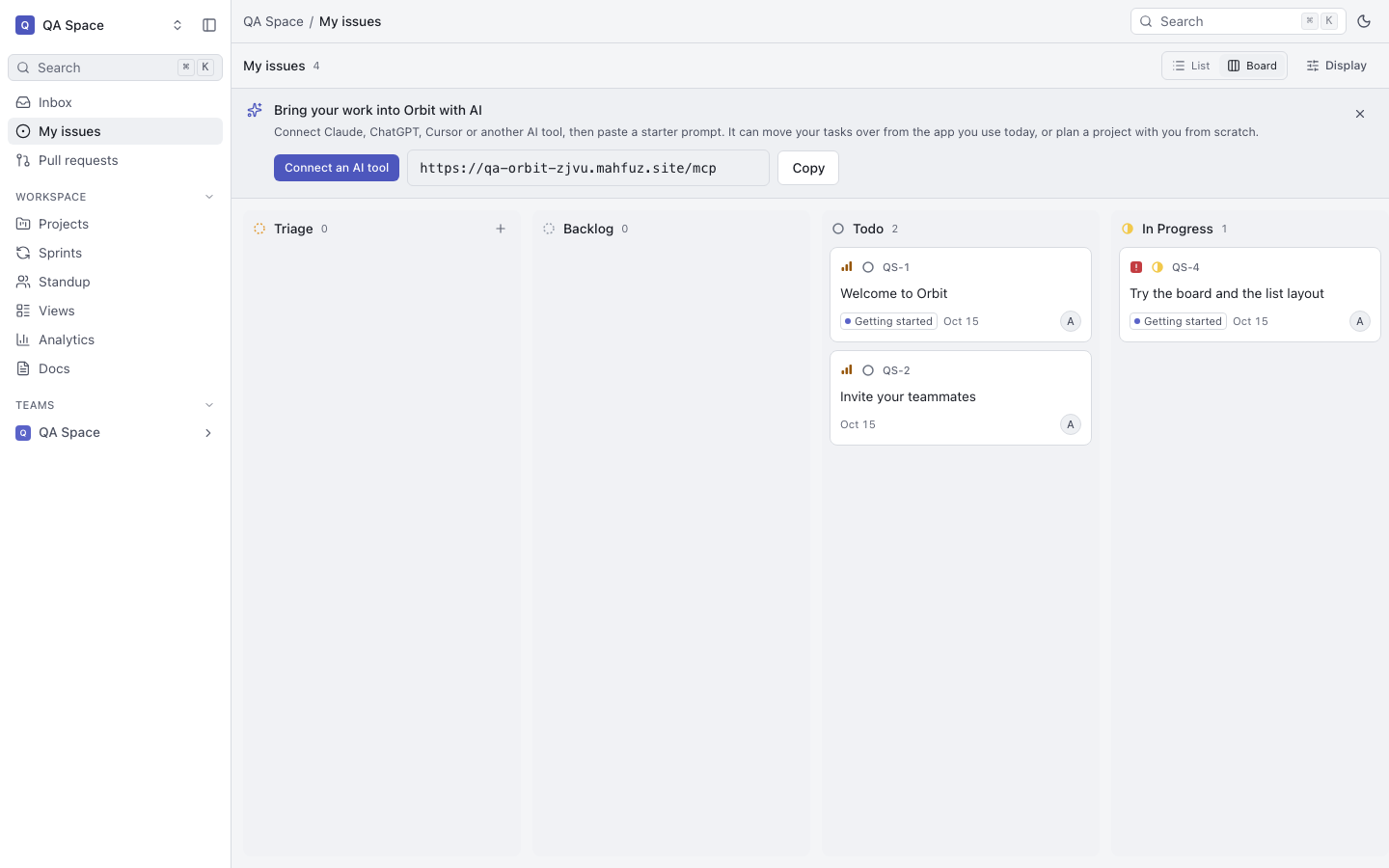The image size is (1389, 868).
Task: Click the Sprints cycle icon
Action: click(x=23, y=253)
